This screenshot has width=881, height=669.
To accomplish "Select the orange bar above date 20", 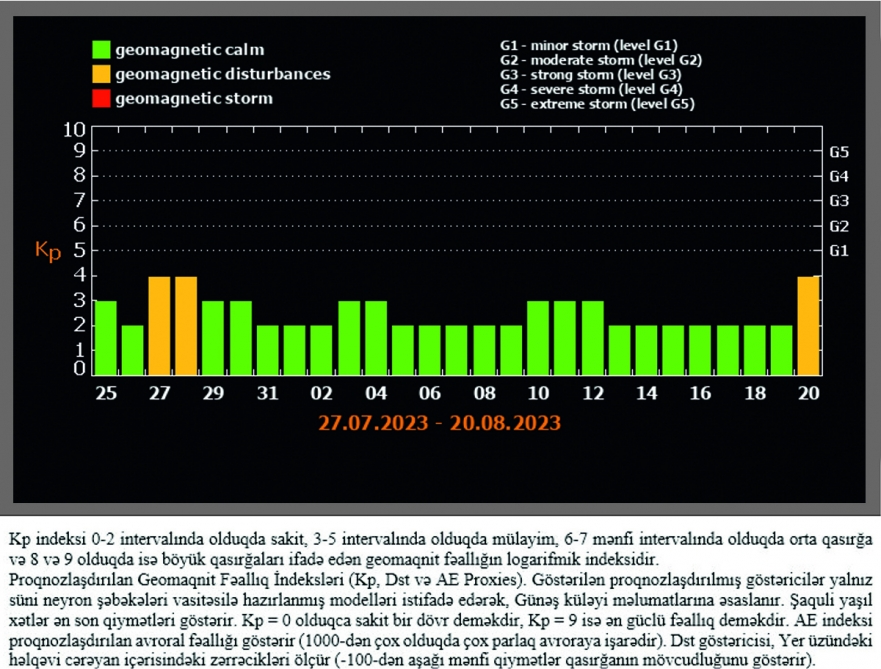I will (x=809, y=326).
